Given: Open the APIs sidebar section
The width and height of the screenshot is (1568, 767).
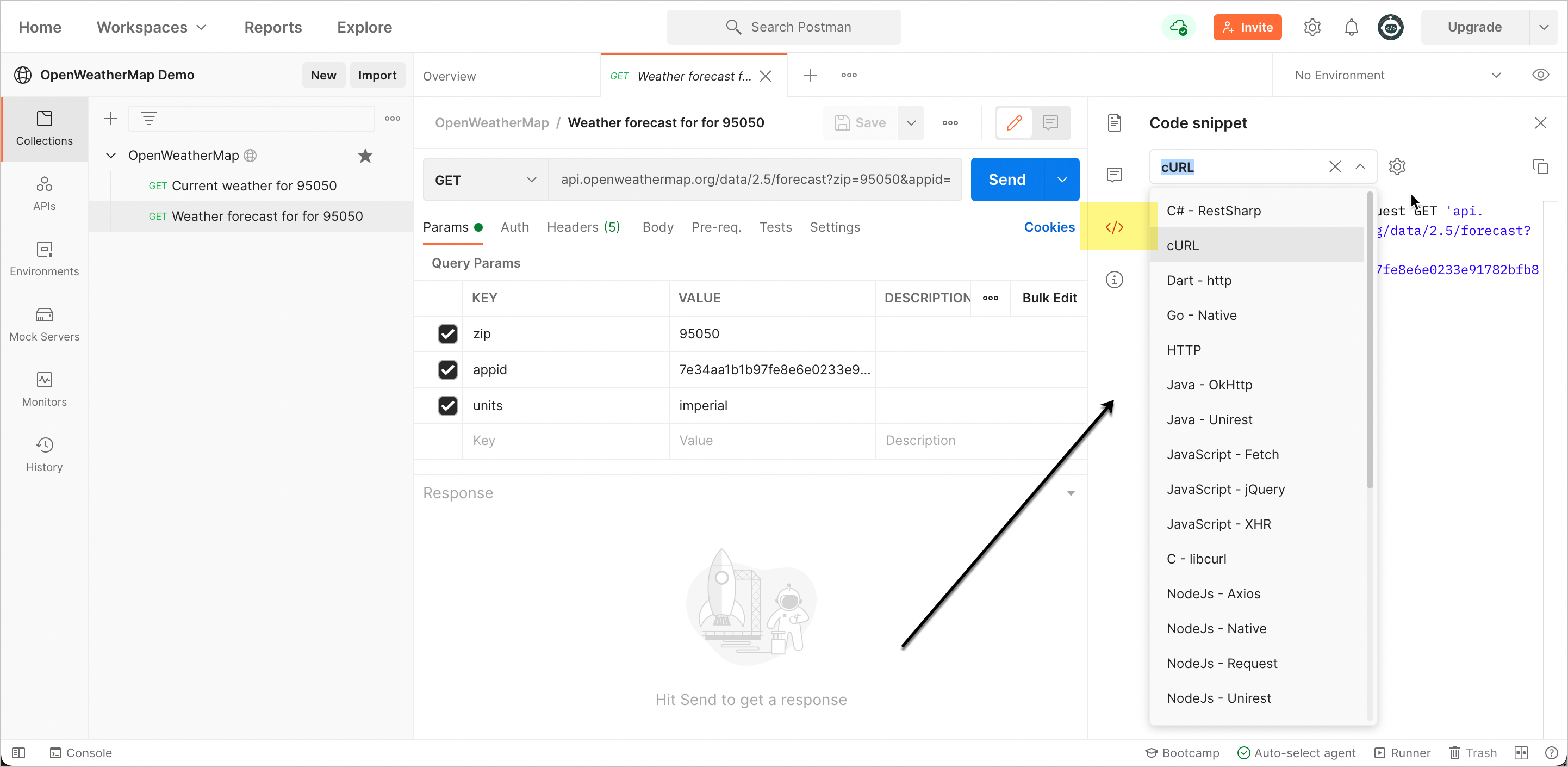Looking at the screenshot, I should pos(45,193).
